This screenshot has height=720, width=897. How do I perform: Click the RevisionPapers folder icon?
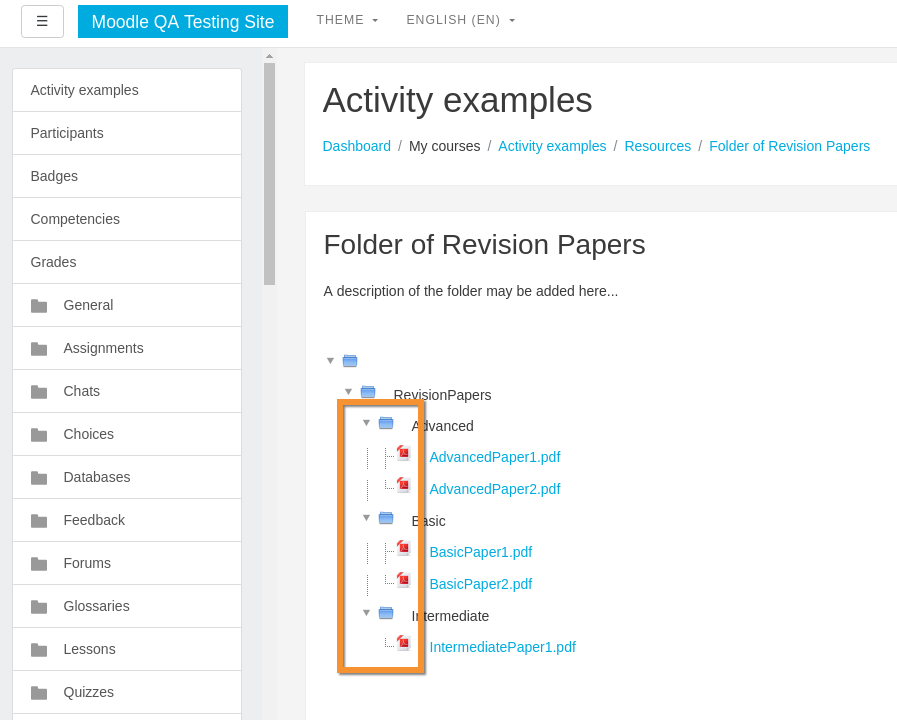coord(368,392)
